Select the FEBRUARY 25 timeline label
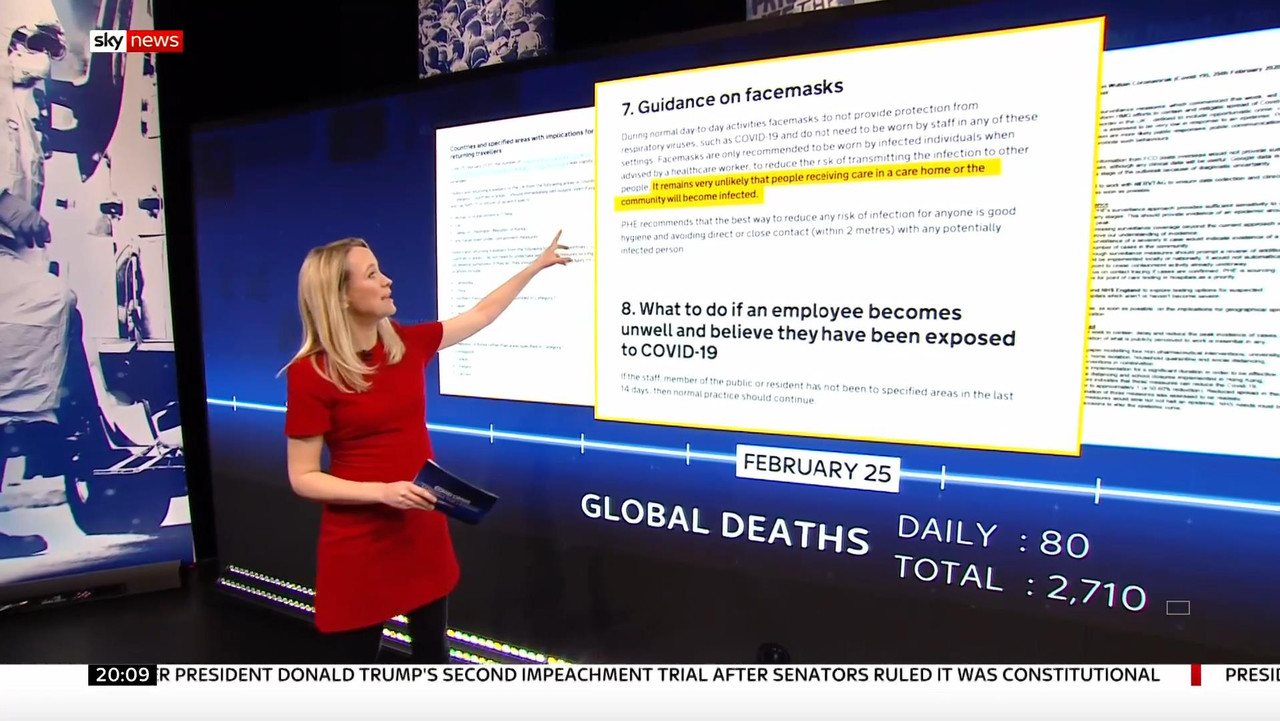The width and height of the screenshot is (1280, 721). tap(818, 468)
